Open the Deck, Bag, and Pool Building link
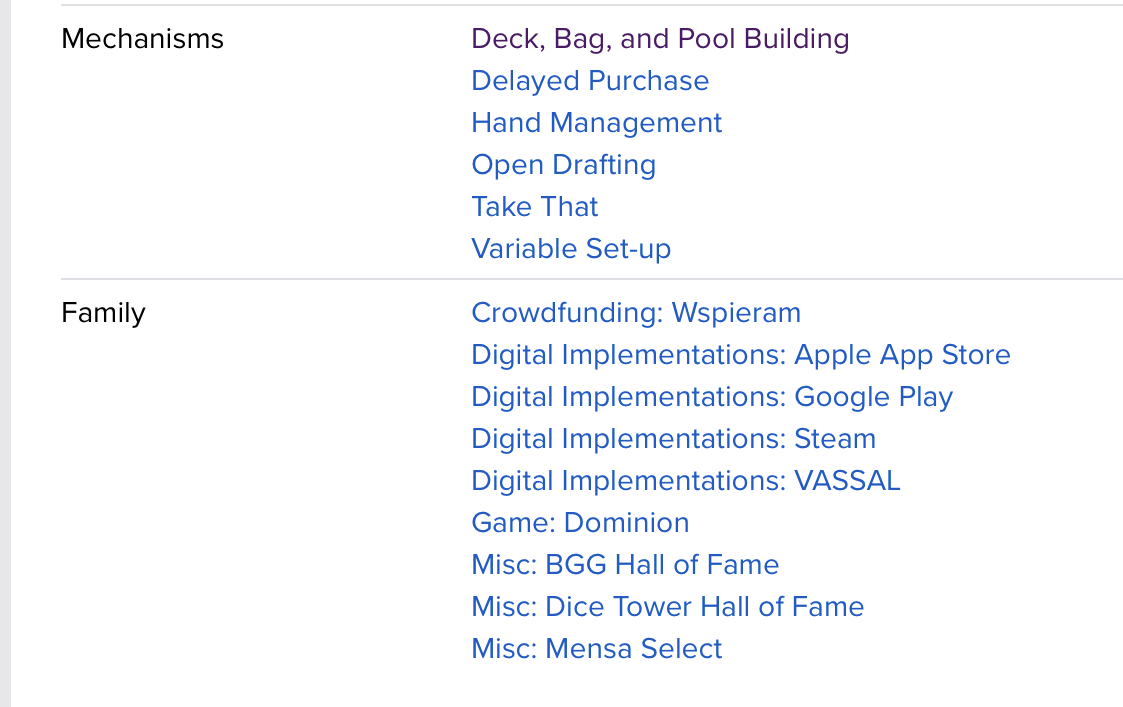Screen dimensions: 1123x707 click(x=660, y=39)
